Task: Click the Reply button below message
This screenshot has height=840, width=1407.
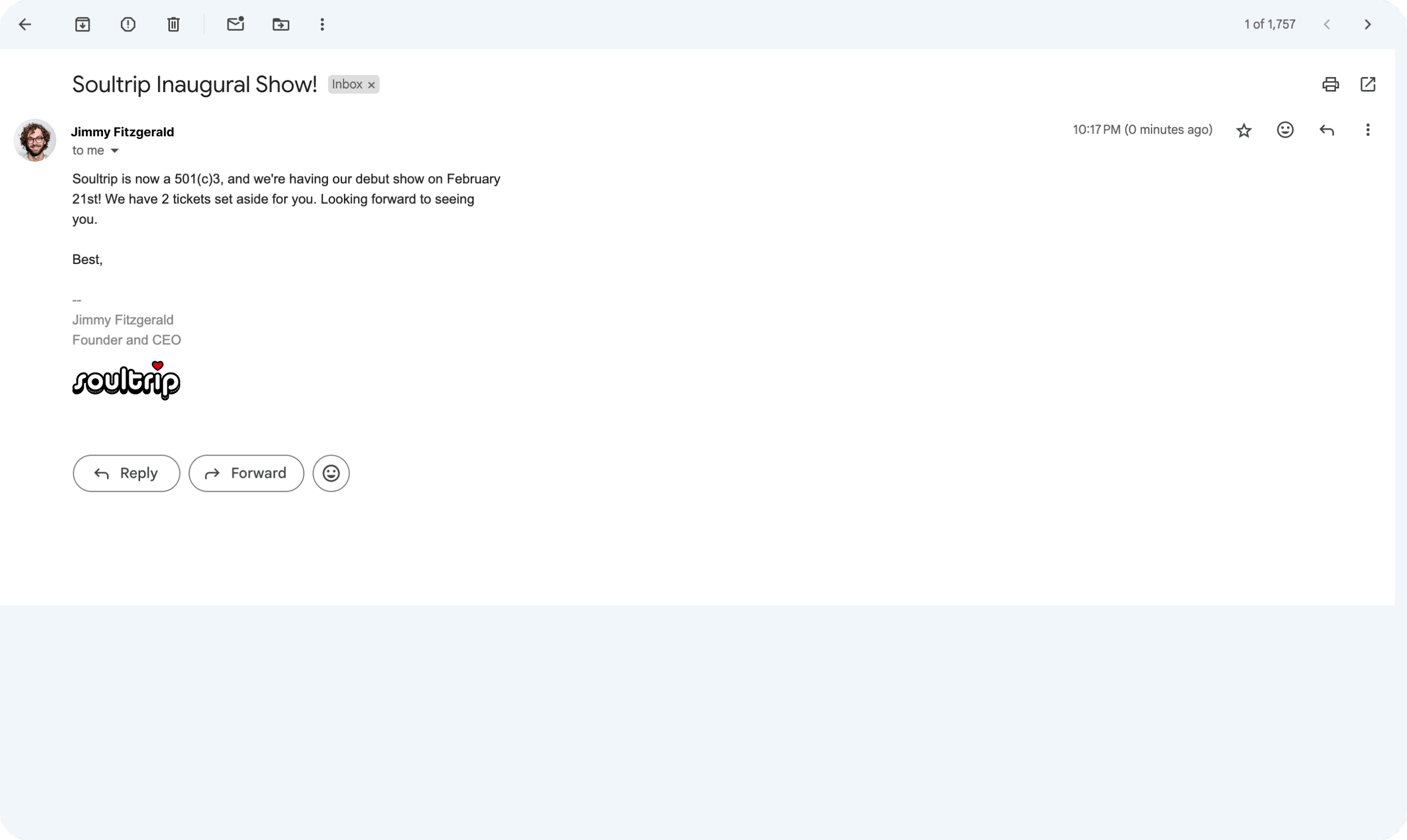Action: pos(126,473)
